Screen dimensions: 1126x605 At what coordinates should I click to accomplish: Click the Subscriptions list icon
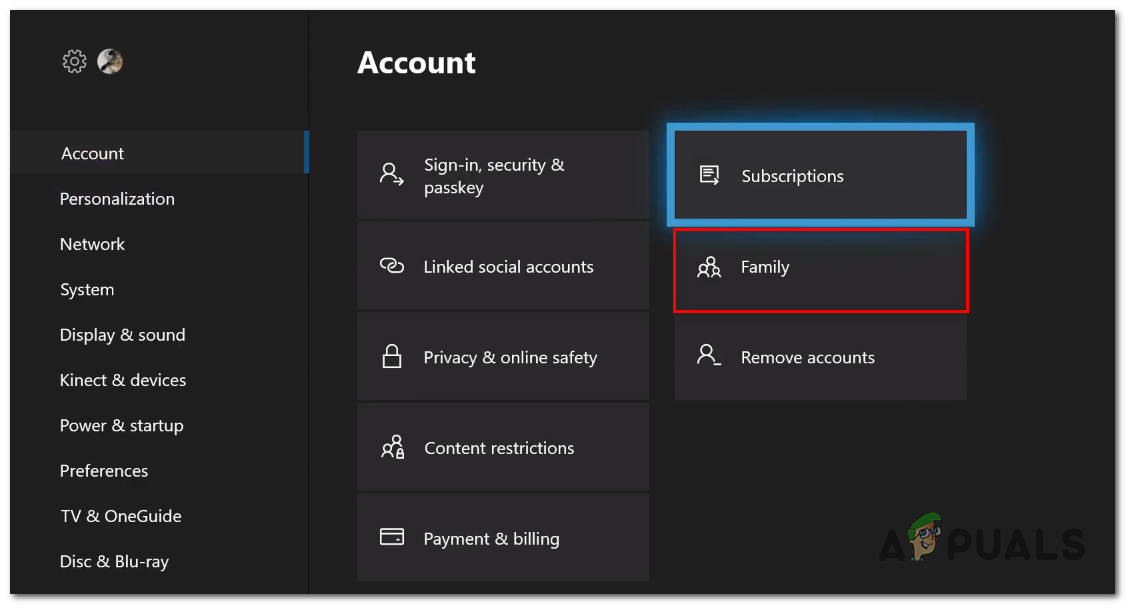coord(709,176)
